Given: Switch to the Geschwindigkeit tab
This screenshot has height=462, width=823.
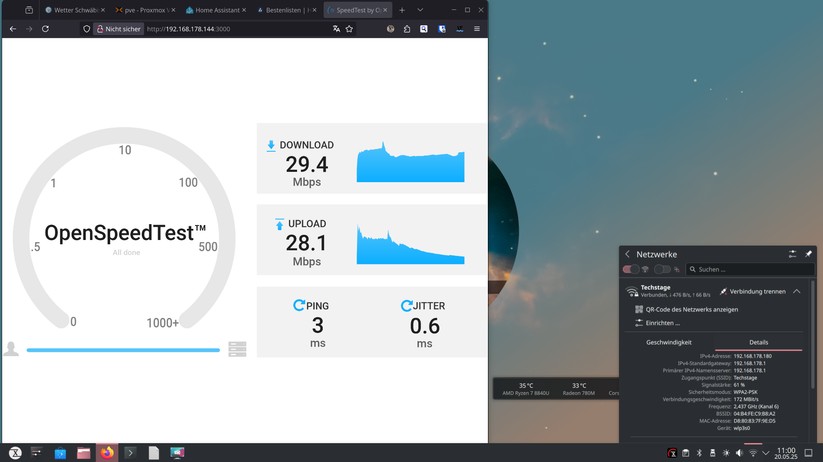Looking at the screenshot, I should (x=669, y=342).
